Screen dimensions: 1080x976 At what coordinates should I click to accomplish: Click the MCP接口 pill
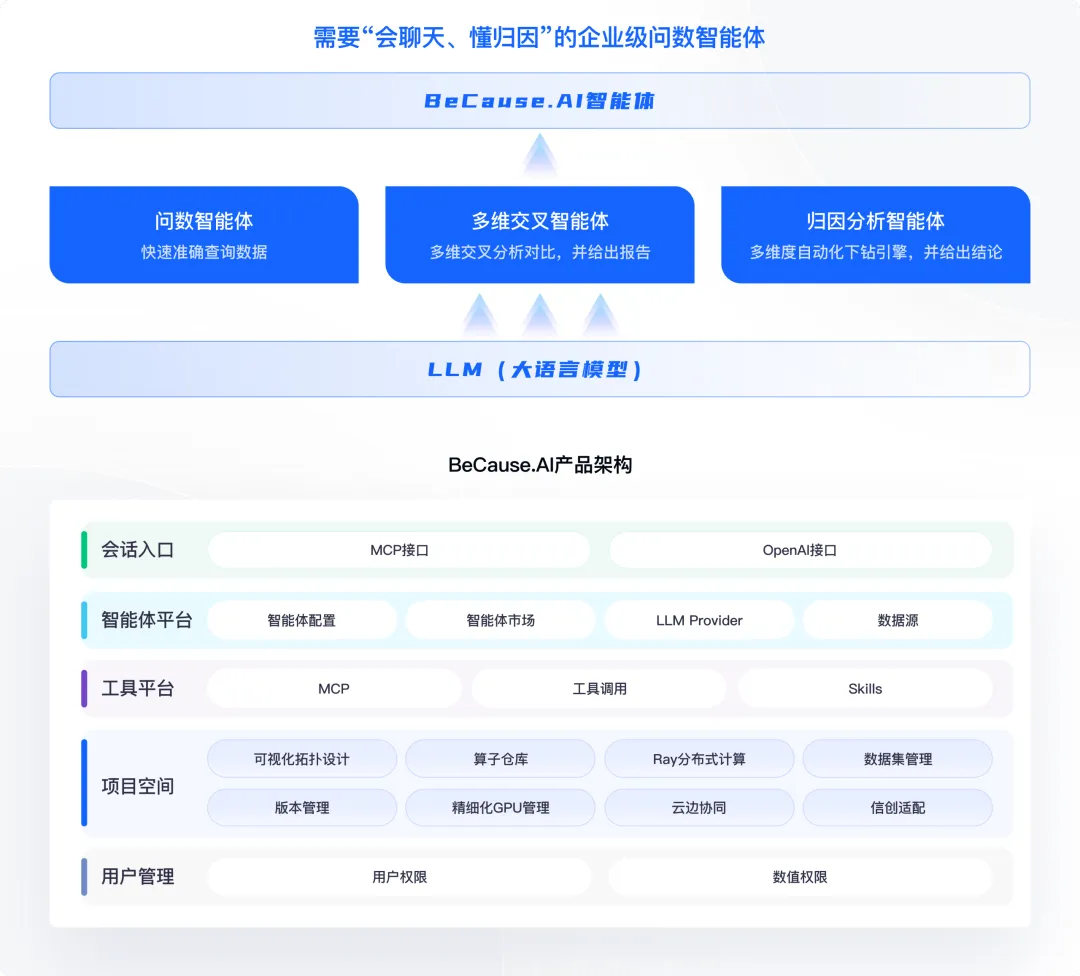399,550
